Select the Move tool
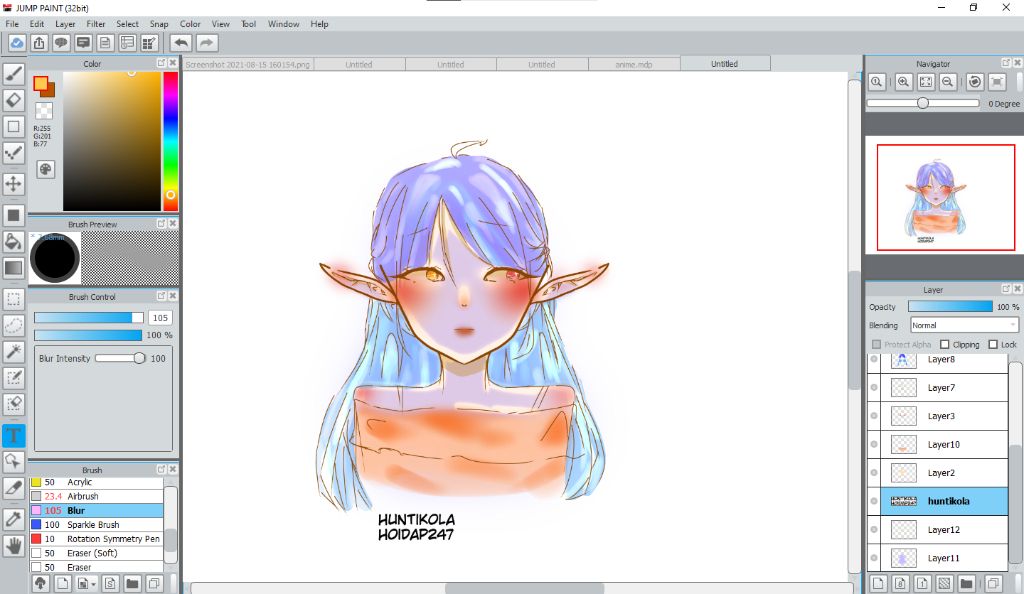Viewport: 1024px width, 594px height. tap(14, 183)
